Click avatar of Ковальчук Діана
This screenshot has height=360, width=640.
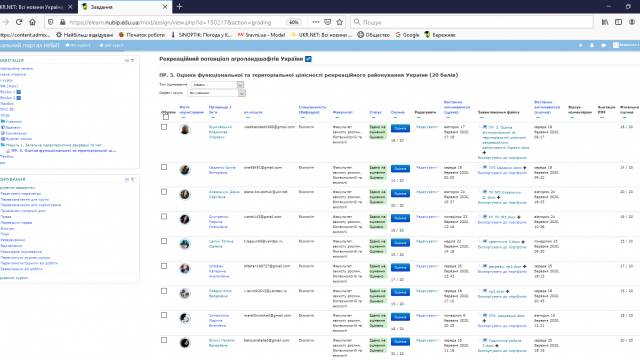pyautogui.click(x=185, y=195)
